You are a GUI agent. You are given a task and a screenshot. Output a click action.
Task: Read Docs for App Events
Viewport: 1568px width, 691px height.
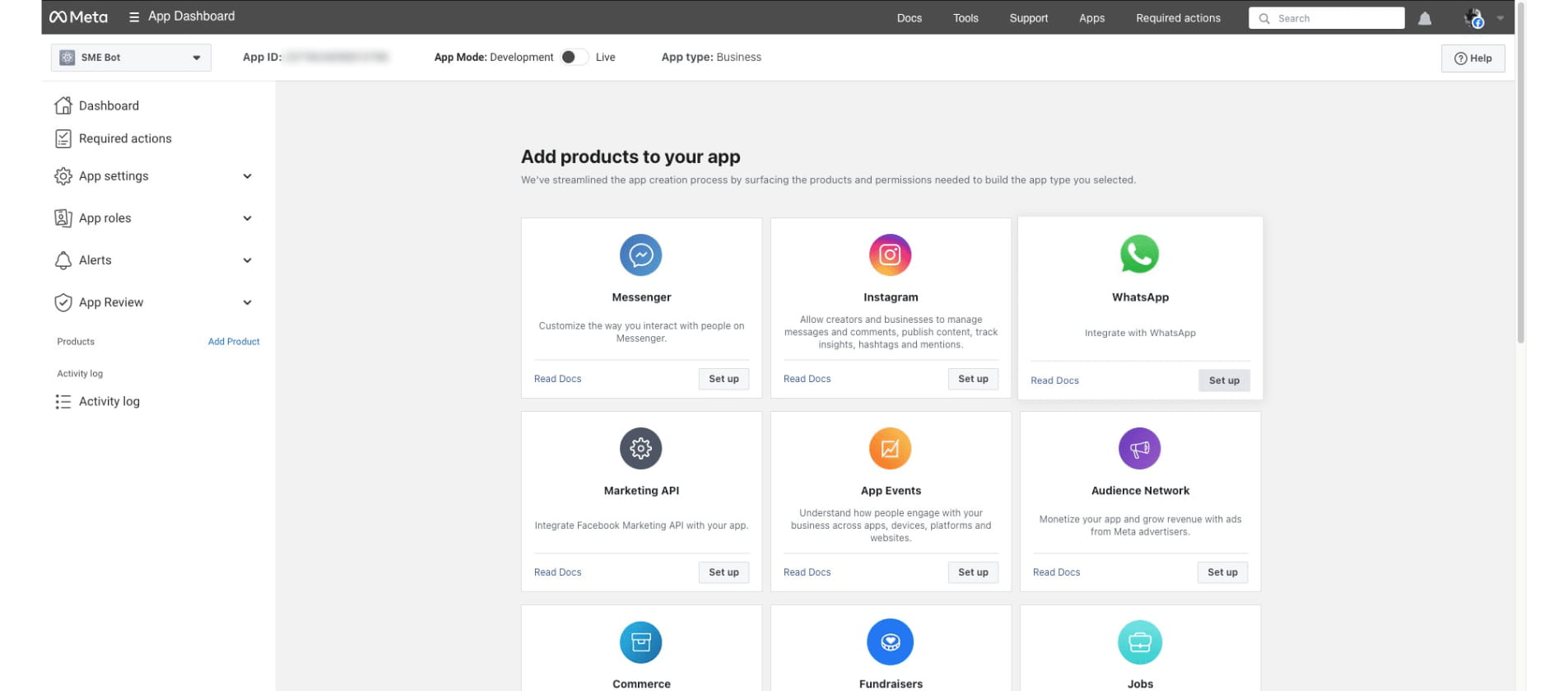[x=807, y=572]
